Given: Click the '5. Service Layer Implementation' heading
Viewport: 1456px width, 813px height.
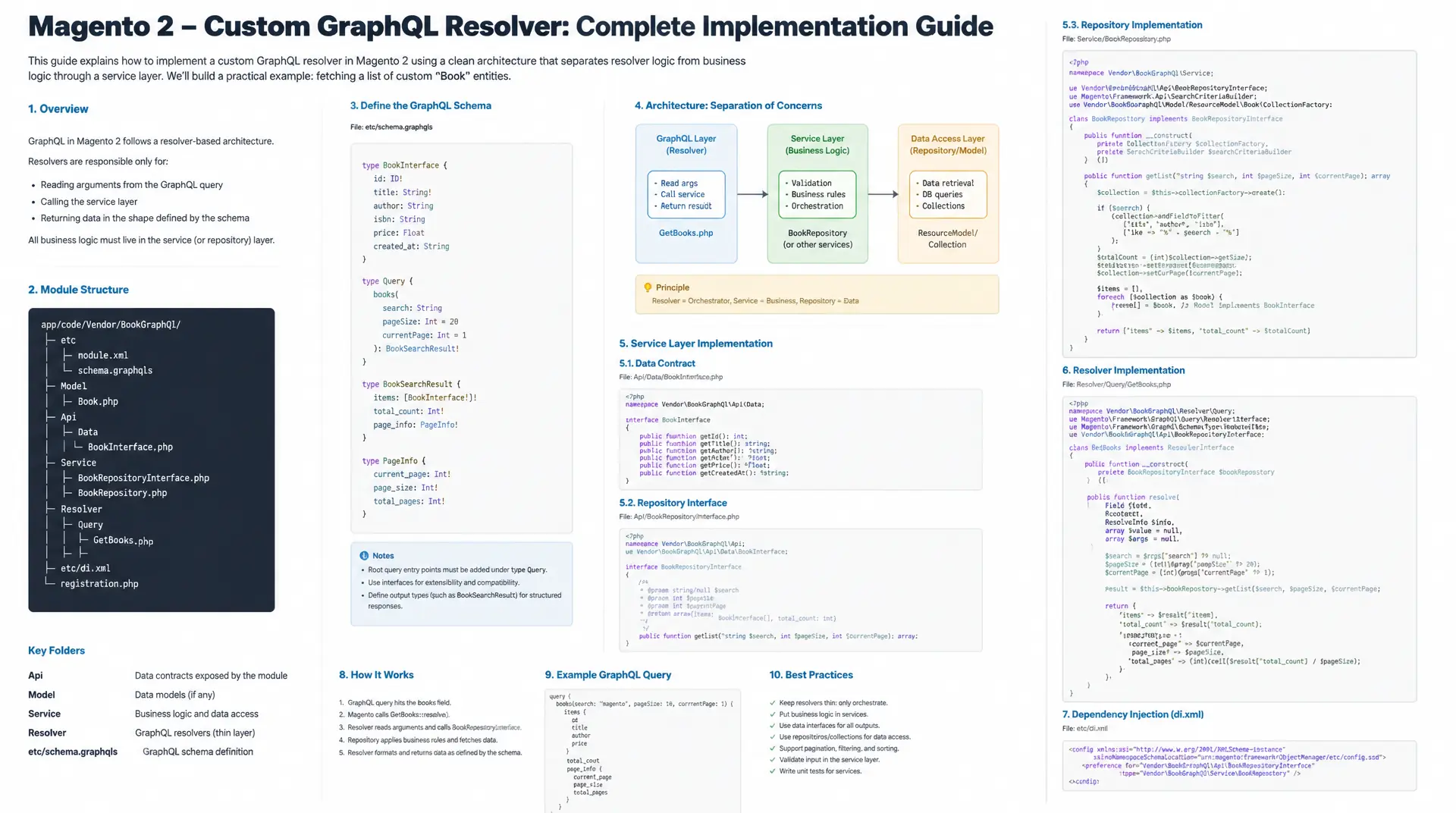Looking at the screenshot, I should (695, 344).
